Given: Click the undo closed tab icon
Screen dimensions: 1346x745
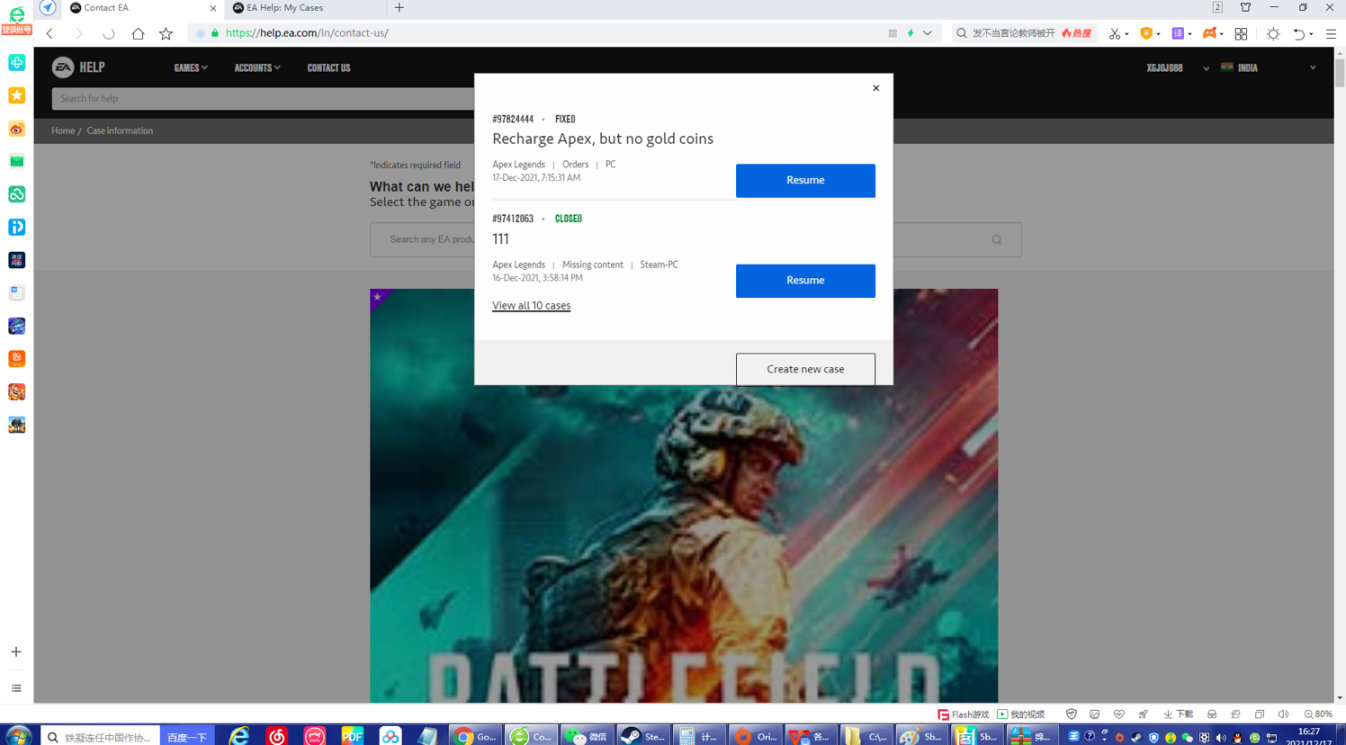Looking at the screenshot, I should [1298, 33].
